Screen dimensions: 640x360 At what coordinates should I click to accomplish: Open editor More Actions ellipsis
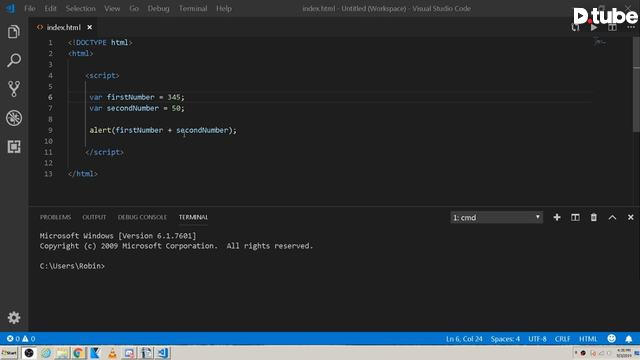(x=631, y=28)
